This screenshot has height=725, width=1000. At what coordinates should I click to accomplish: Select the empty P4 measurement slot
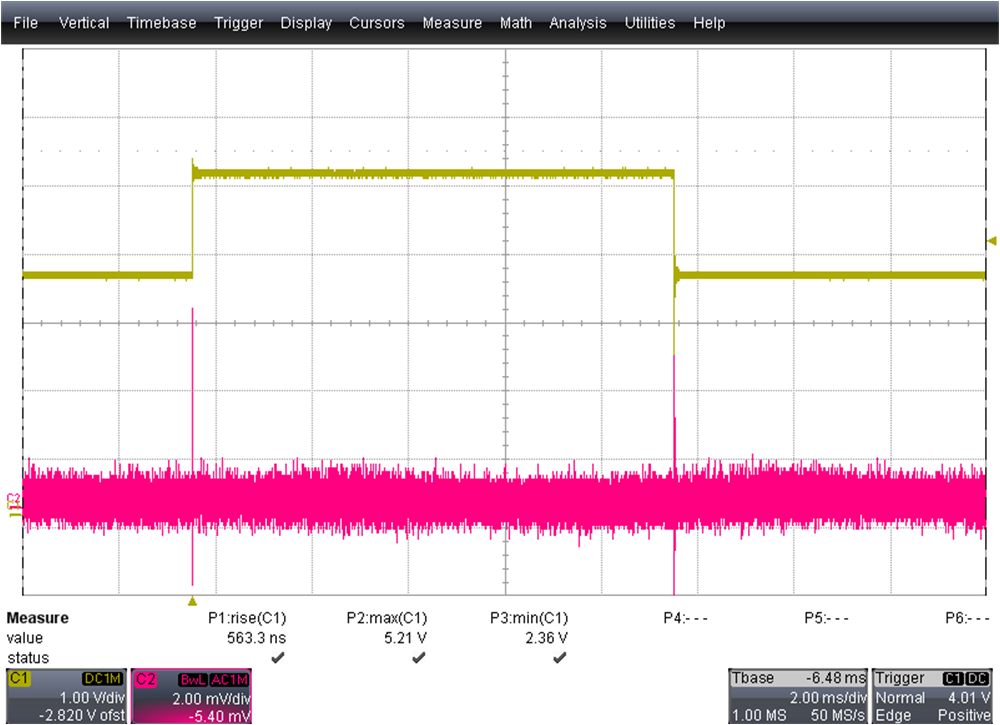686,618
